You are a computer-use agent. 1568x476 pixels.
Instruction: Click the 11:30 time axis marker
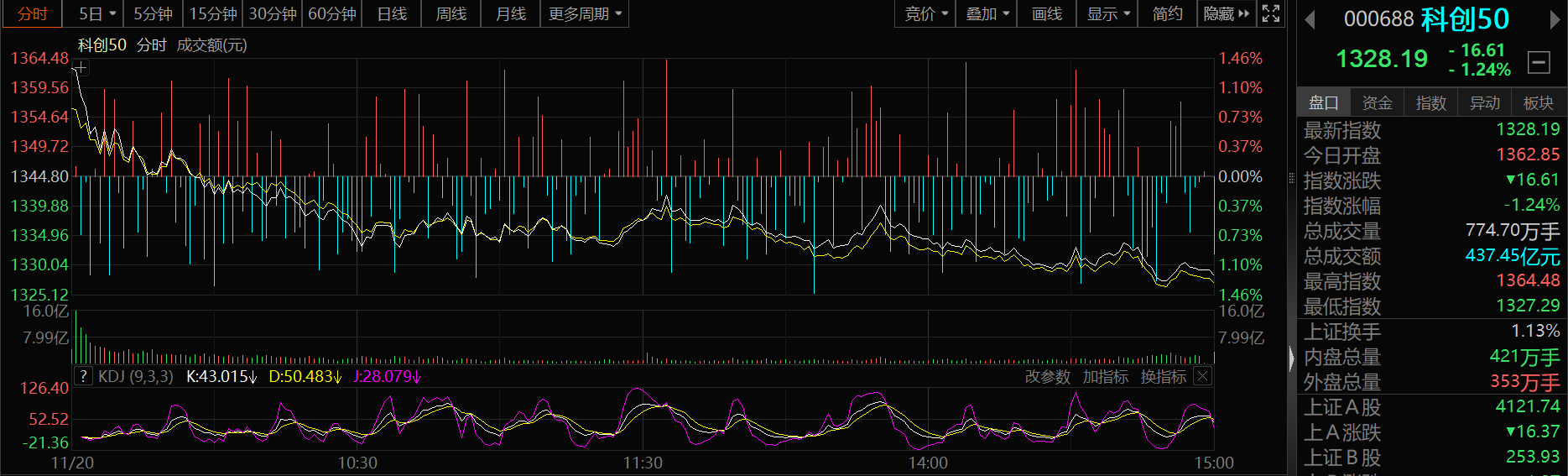(x=643, y=463)
